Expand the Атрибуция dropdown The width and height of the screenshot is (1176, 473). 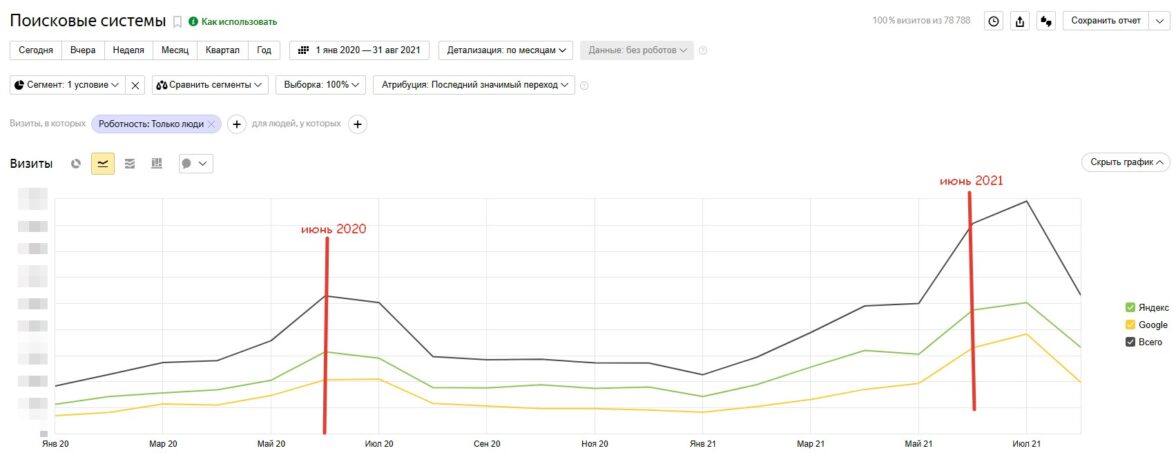tap(475, 86)
